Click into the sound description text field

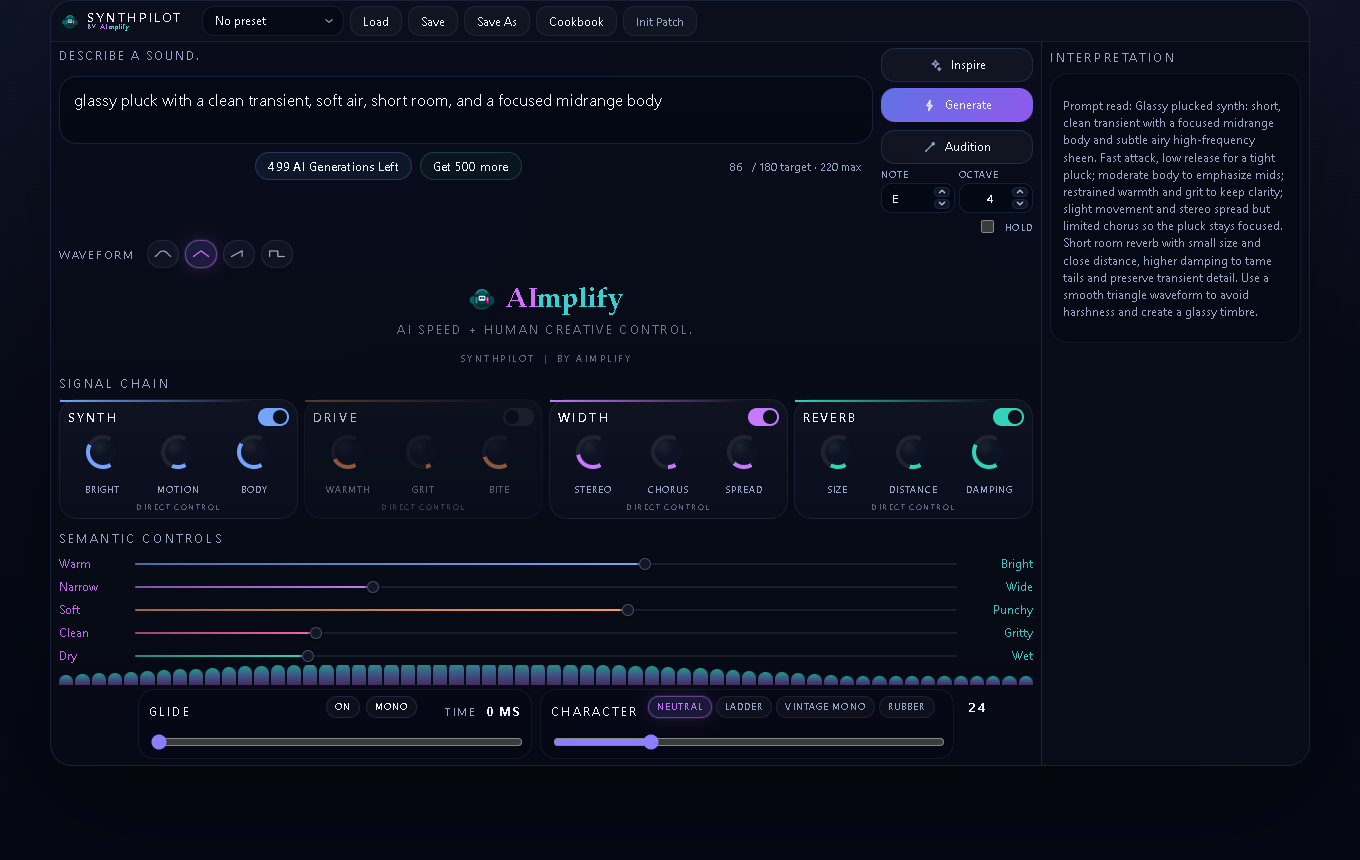(x=465, y=110)
